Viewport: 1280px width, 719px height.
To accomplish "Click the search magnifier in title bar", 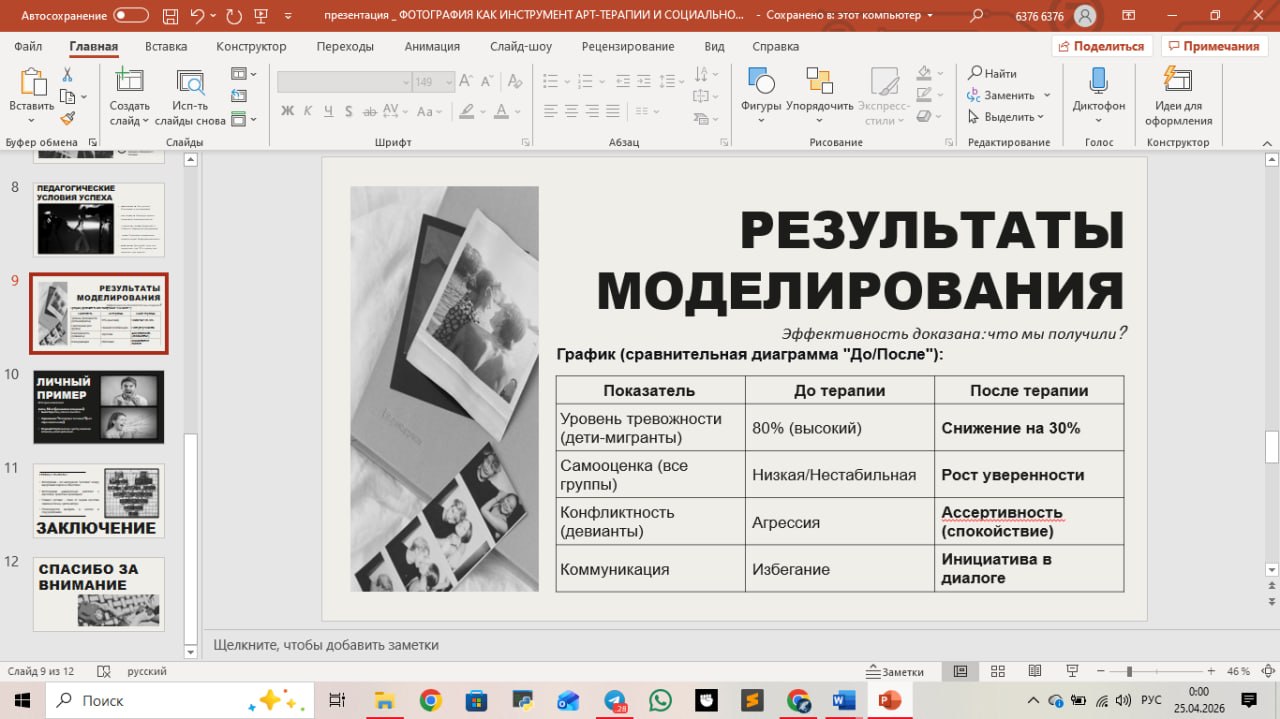I will 977,16.
